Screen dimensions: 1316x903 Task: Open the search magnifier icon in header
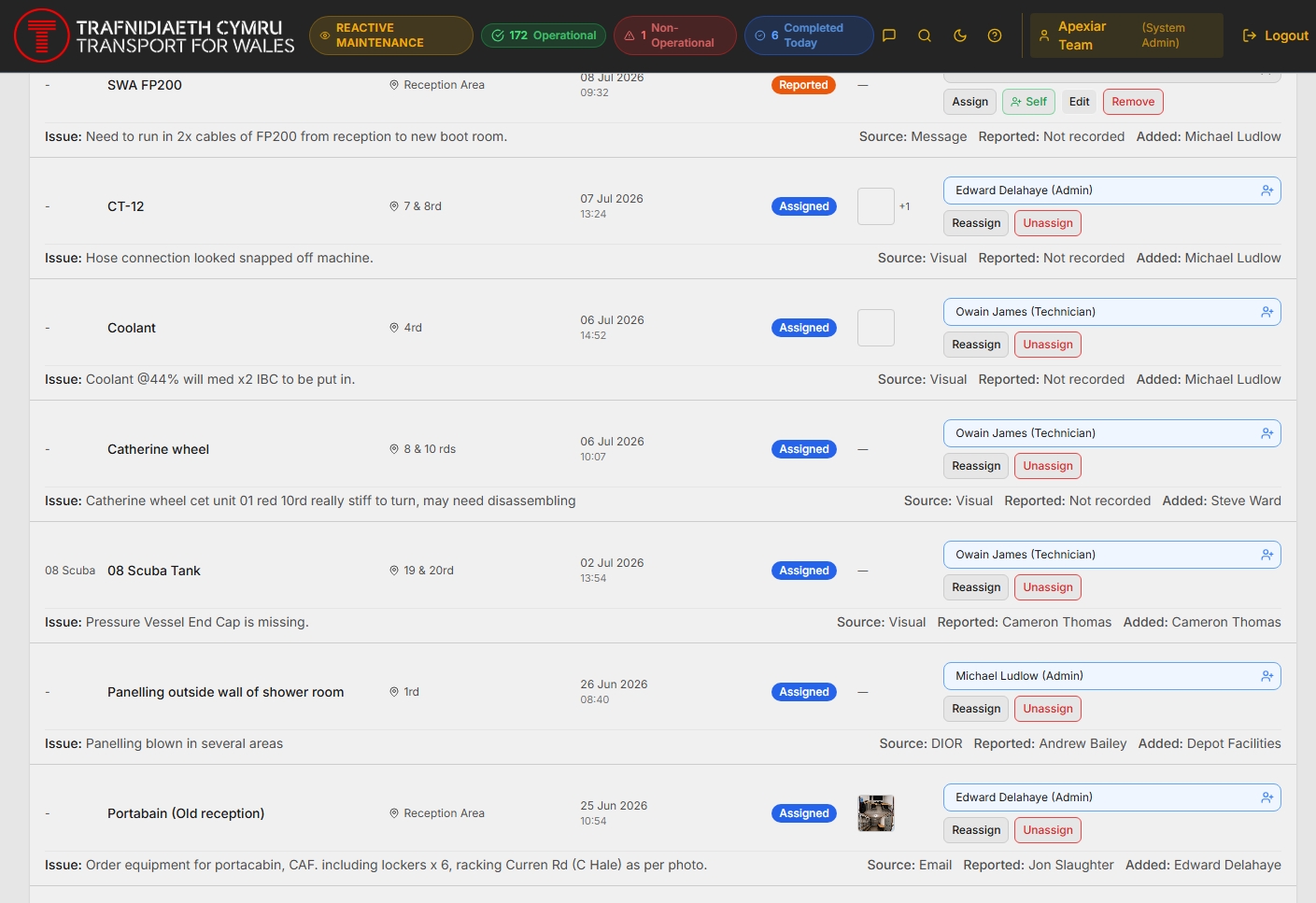coord(925,35)
